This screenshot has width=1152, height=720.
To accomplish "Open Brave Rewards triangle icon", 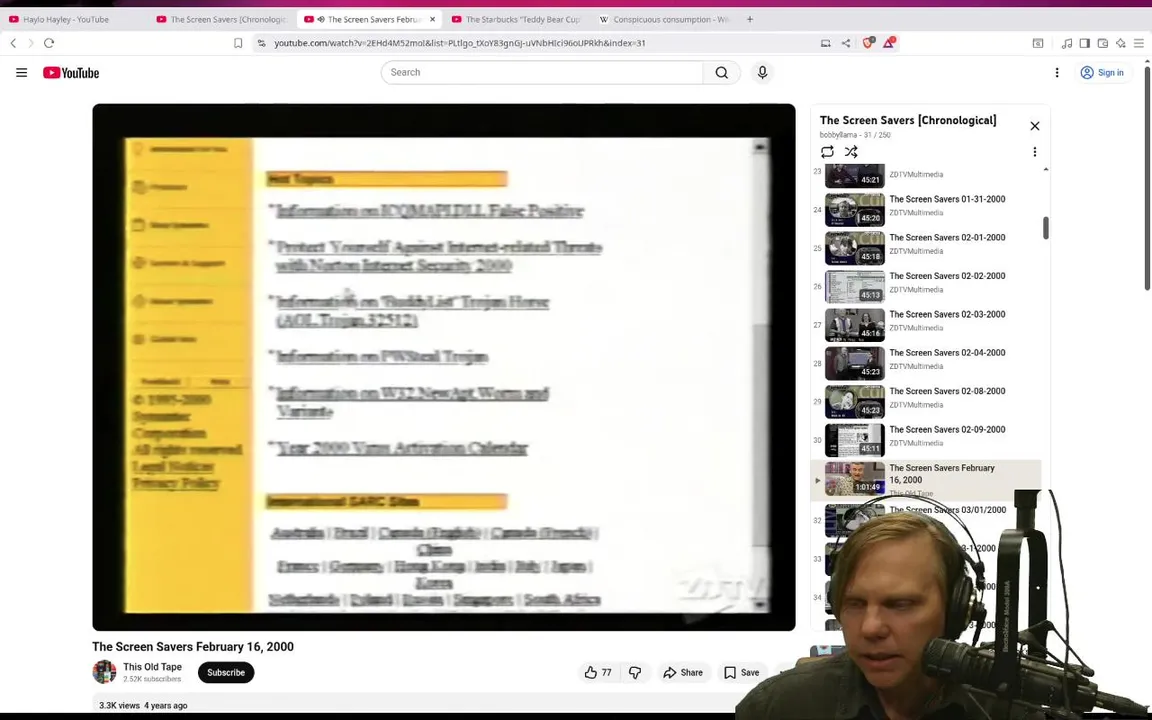I will point(888,43).
